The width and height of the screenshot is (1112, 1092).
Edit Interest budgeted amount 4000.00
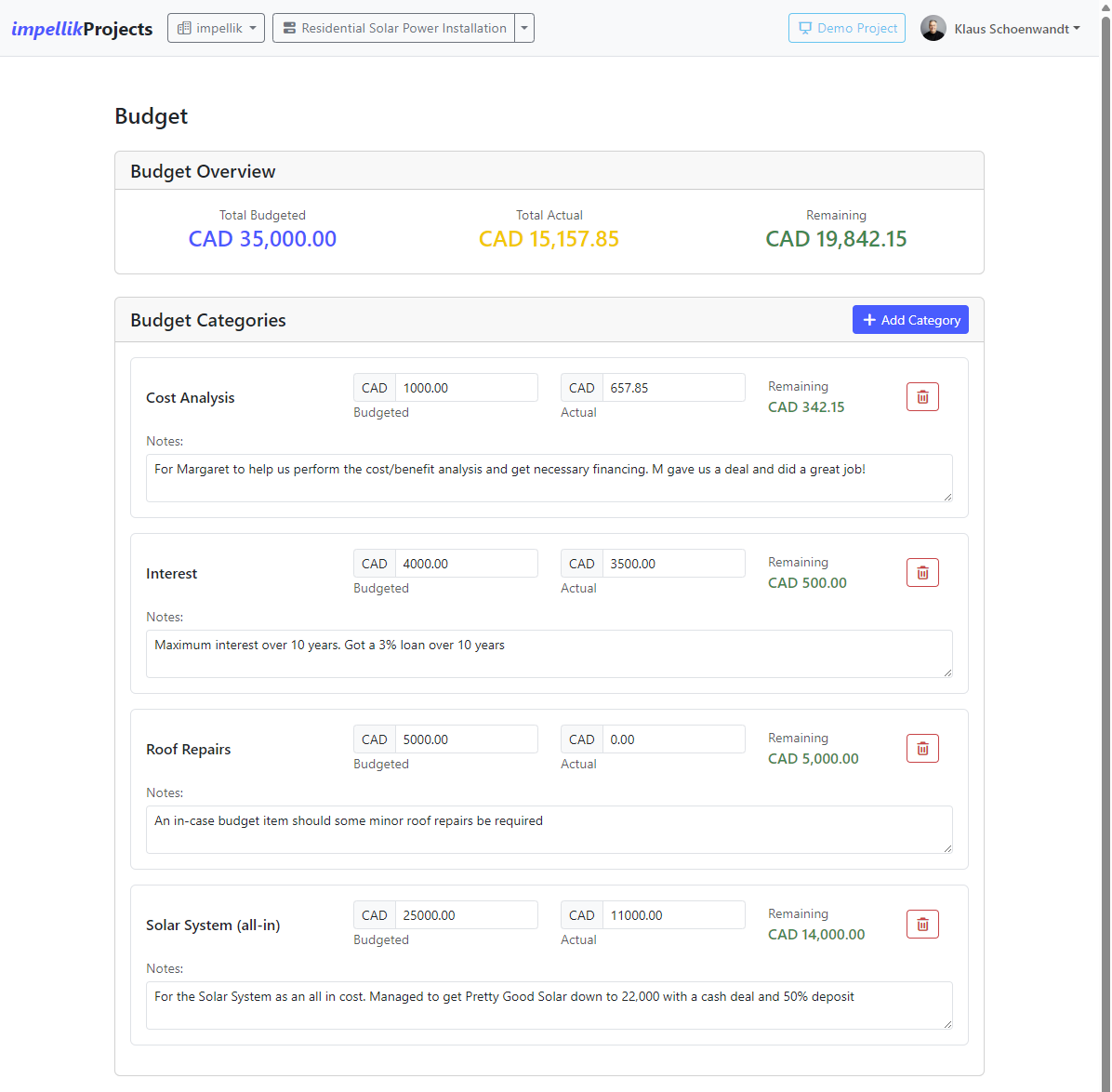coord(466,564)
